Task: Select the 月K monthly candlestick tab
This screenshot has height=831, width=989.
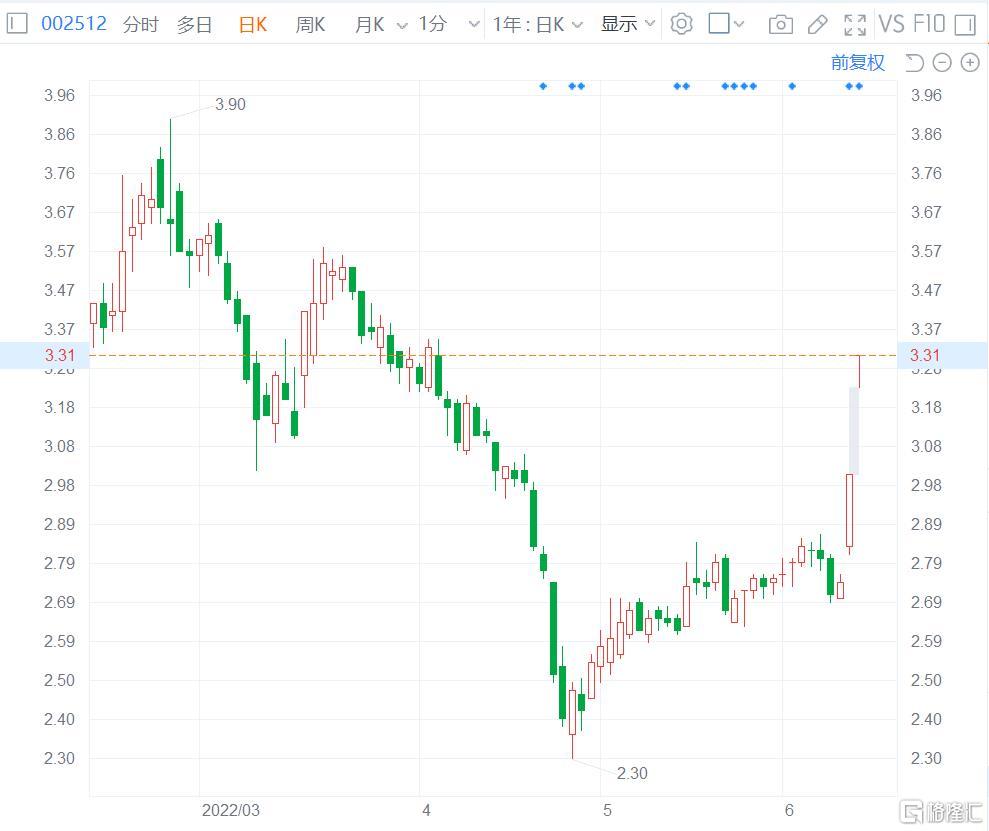Action: (370, 25)
